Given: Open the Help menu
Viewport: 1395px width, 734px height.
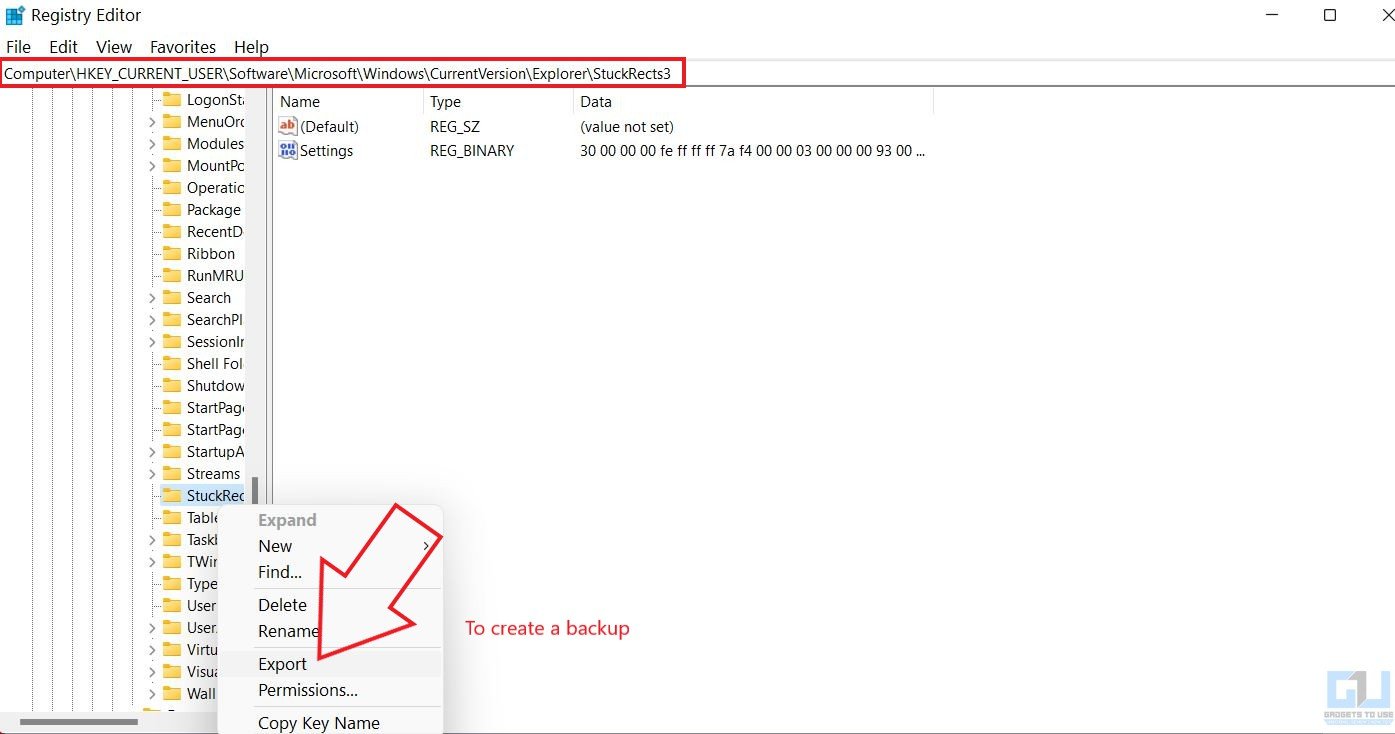Looking at the screenshot, I should [x=251, y=47].
